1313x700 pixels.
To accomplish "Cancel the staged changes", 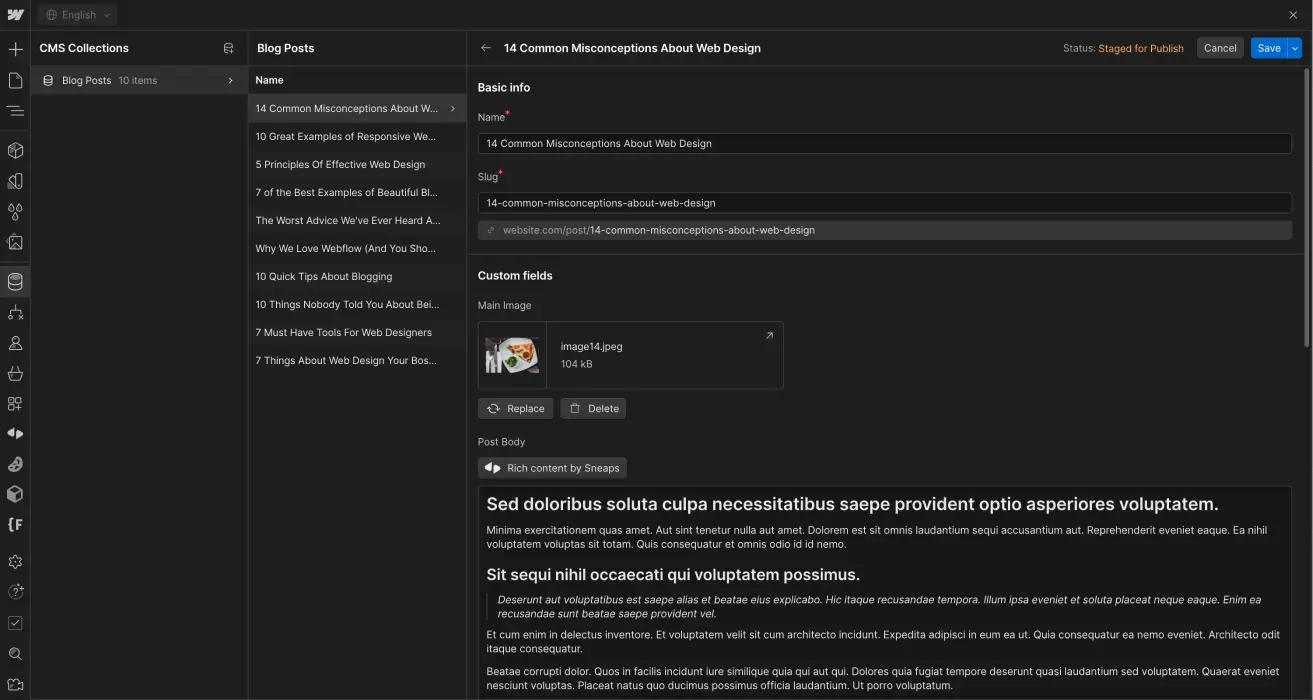I will point(1220,47).
